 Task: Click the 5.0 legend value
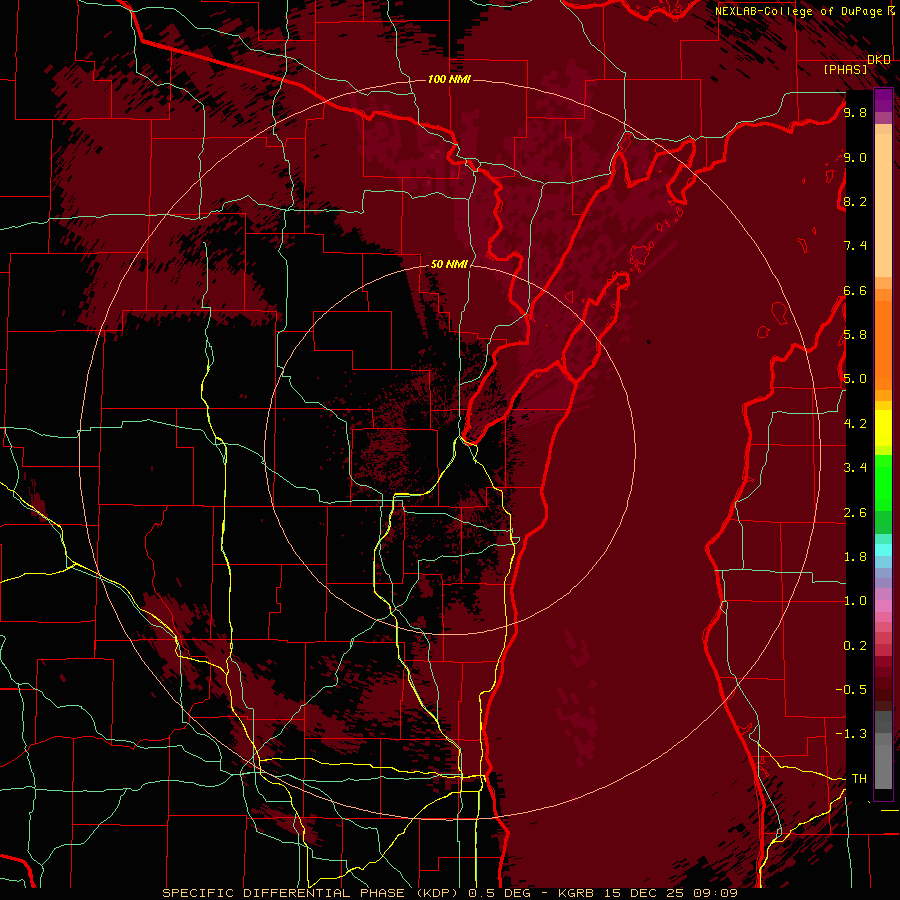(x=855, y=379)
